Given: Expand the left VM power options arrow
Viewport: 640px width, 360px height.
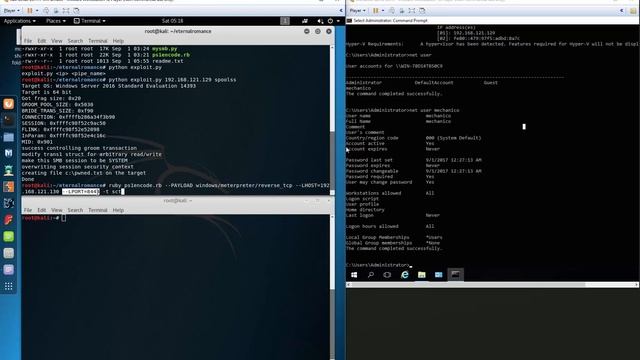Looking at the screenshot, I should [37, 11].
